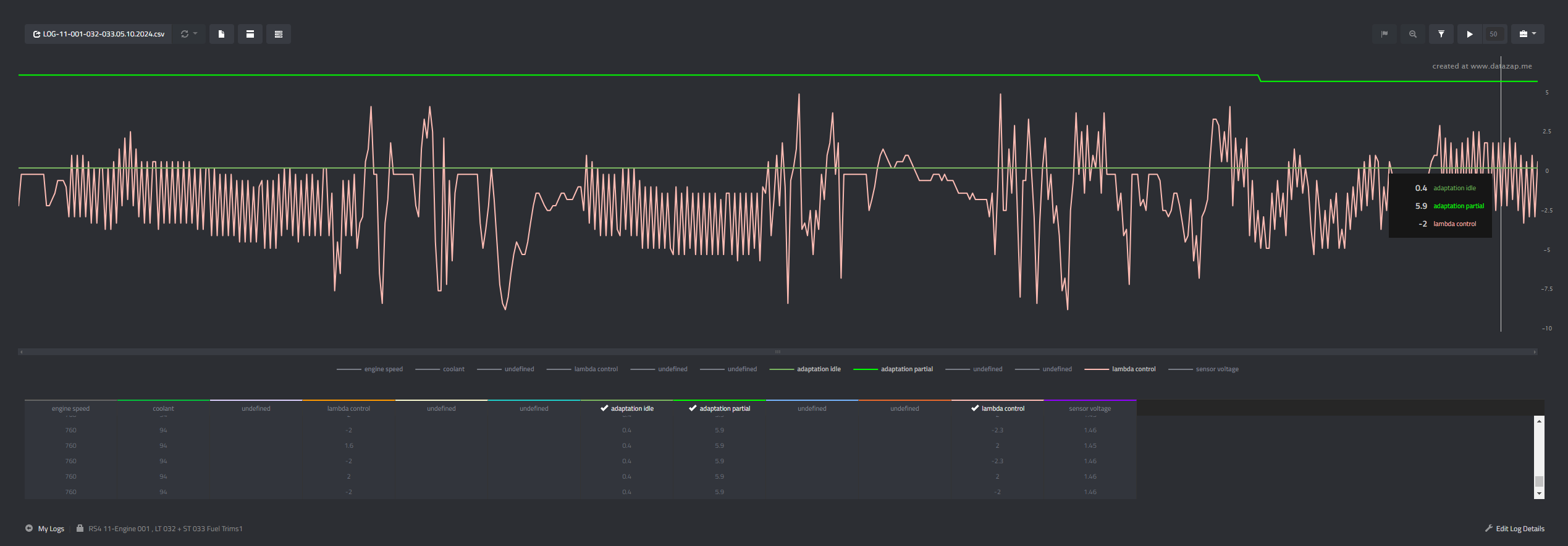The image size is (1568, 546).
Task: Toggle coolant series in chart legend
Action: click(440, 369)
